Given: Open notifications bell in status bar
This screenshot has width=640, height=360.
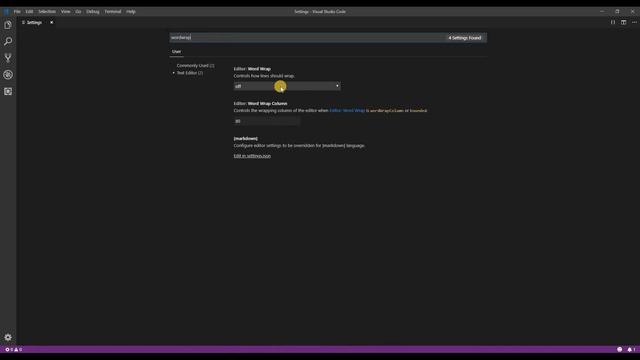Looking at the screenshot, I should pos(631,349).
